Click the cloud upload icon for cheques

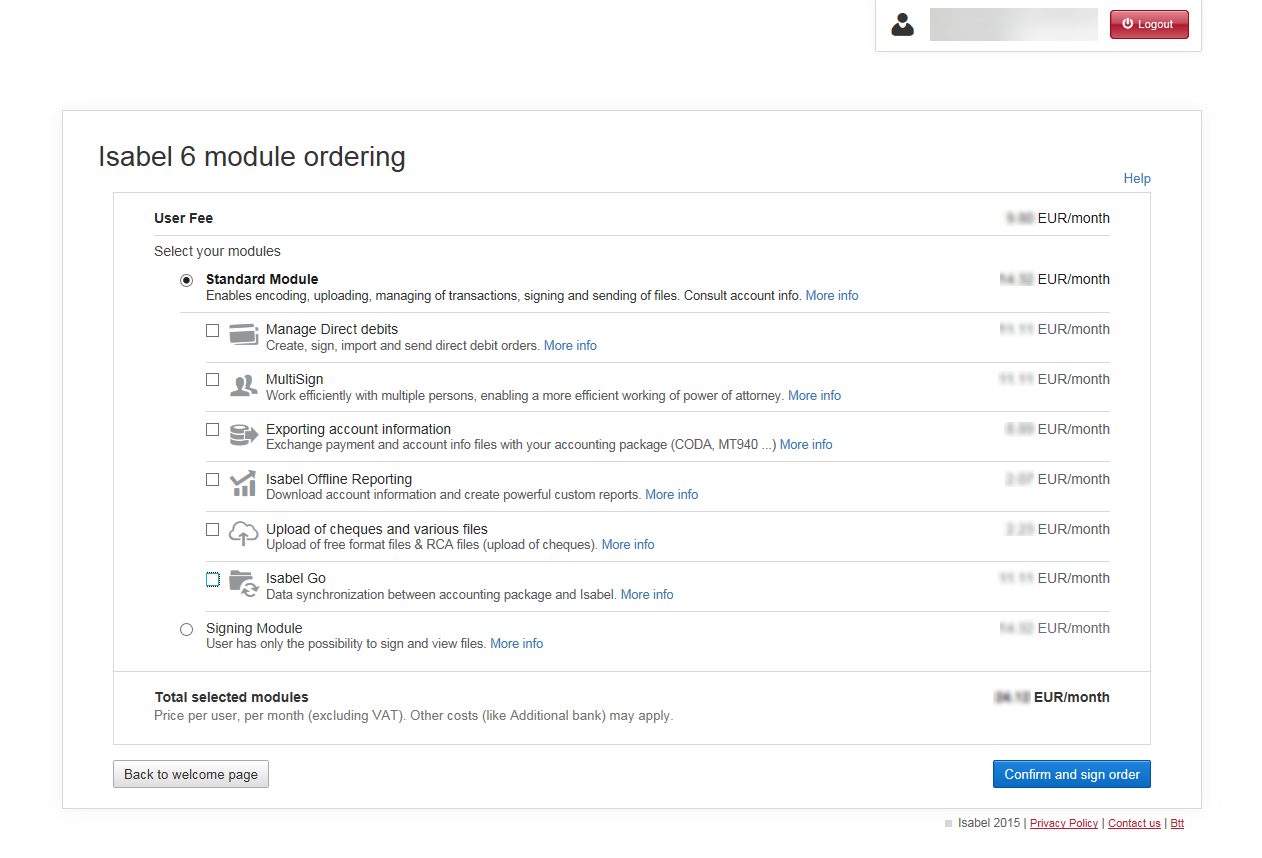point(244,534)
